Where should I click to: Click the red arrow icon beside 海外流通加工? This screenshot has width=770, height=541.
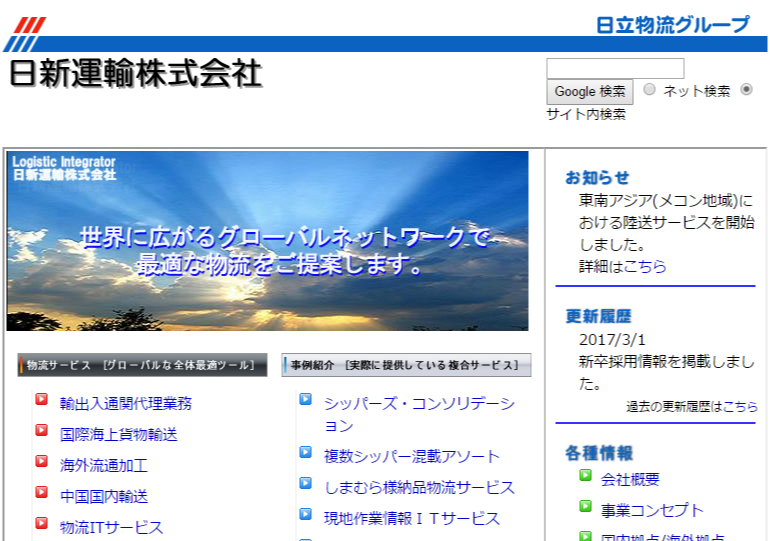(42, 461)
